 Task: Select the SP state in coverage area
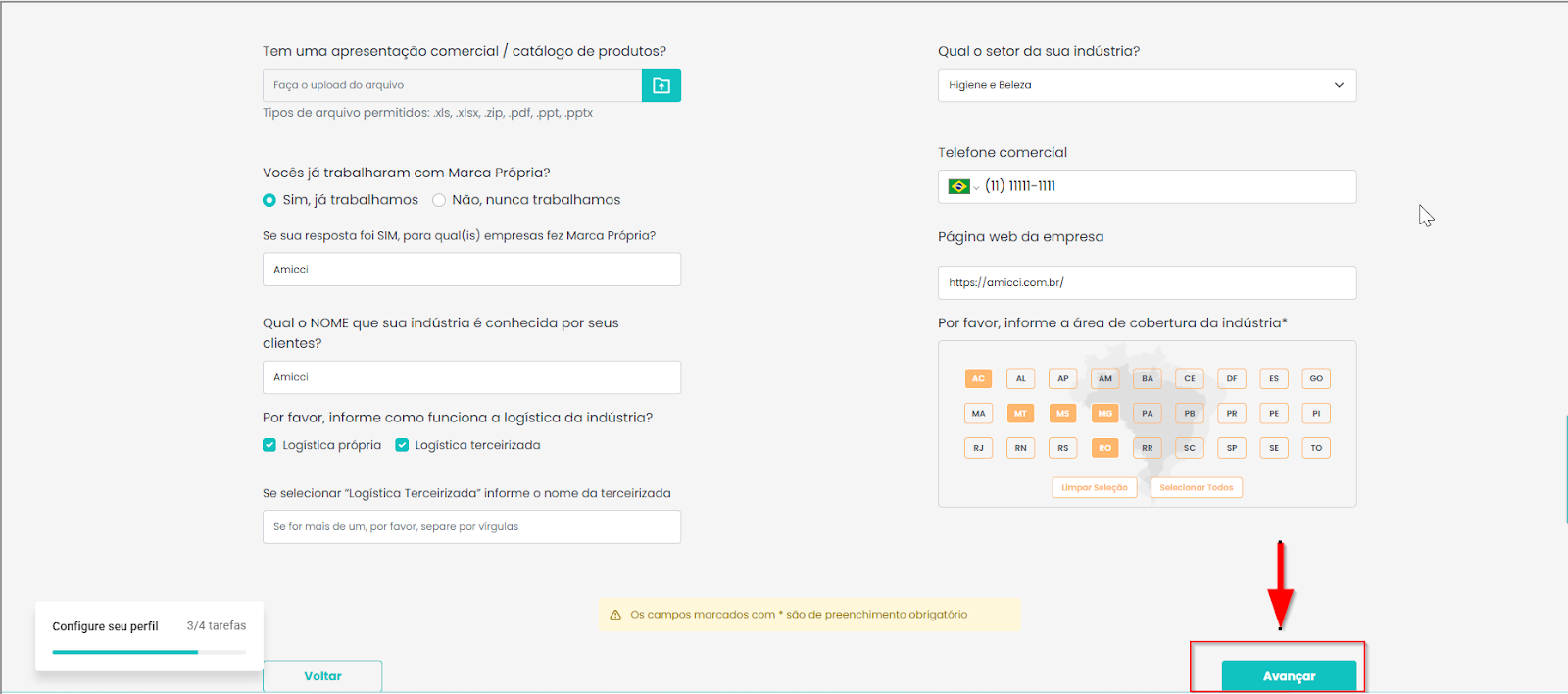pos(1232,448)
